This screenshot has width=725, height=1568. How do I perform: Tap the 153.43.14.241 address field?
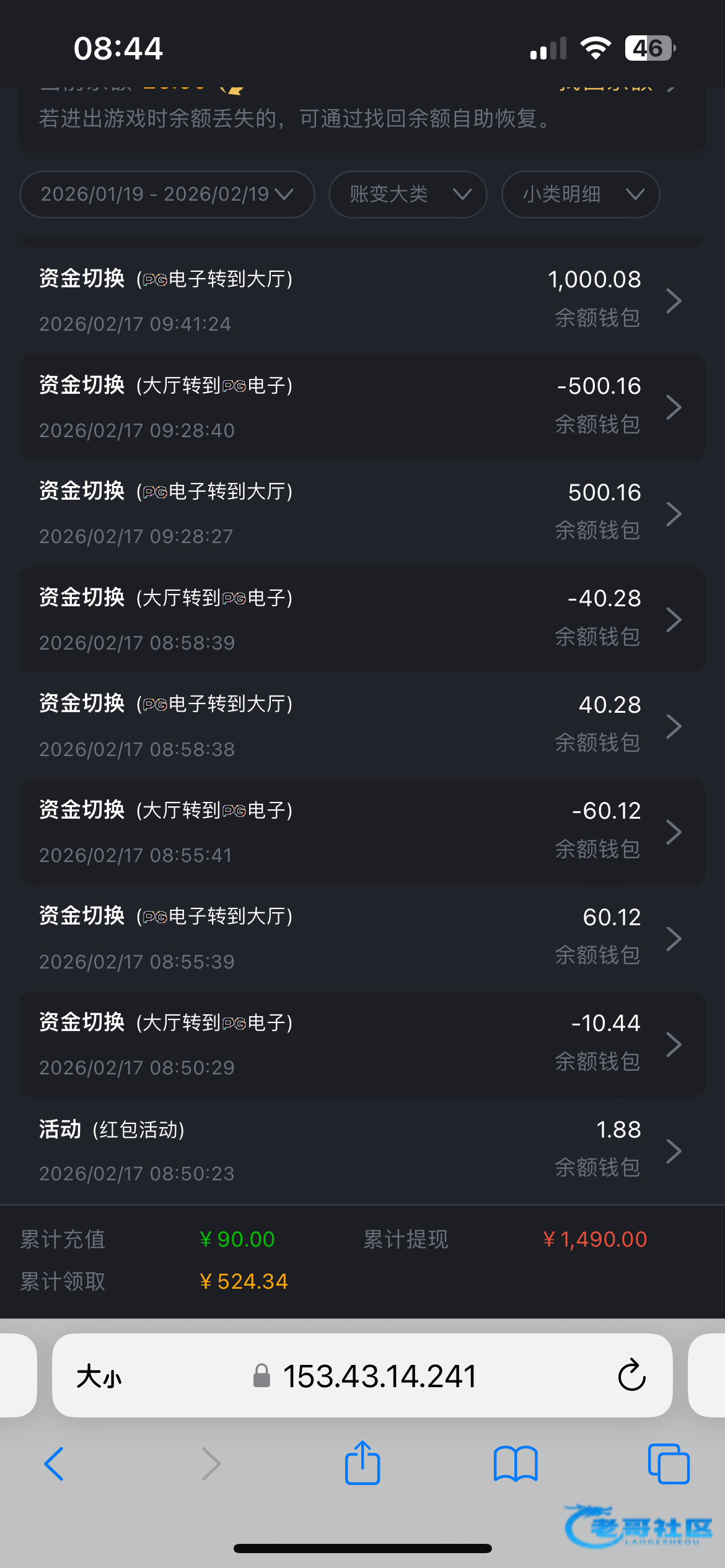coord(379,1376)
